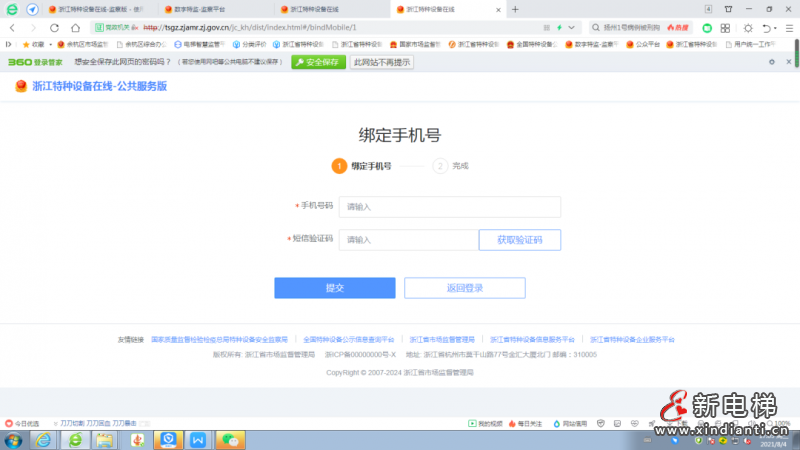Open the 360 browser logo menu
The height and width of the screenshot is (450, 800).
coord(12,9)
